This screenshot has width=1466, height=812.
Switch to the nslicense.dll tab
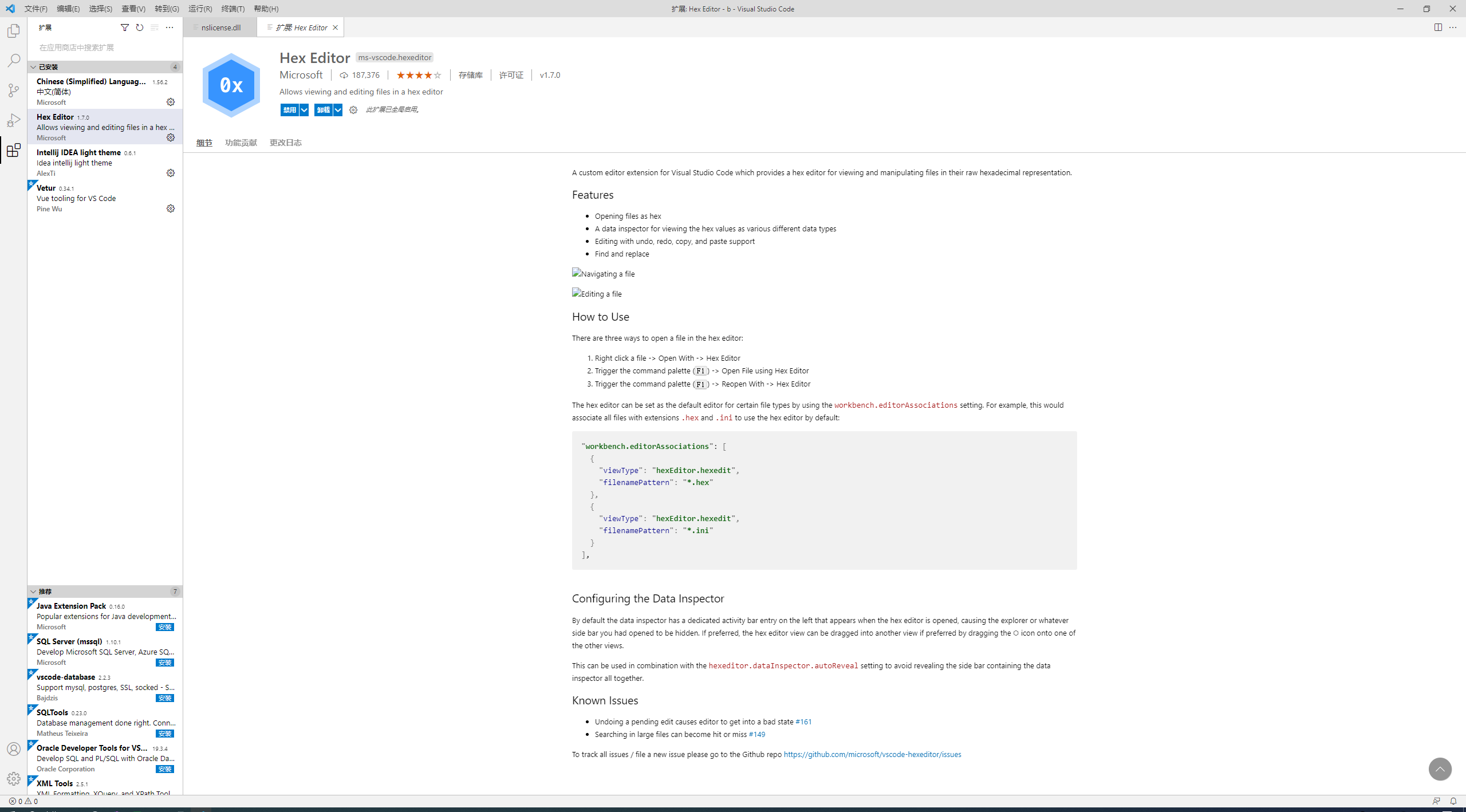[x=220, y=27]
